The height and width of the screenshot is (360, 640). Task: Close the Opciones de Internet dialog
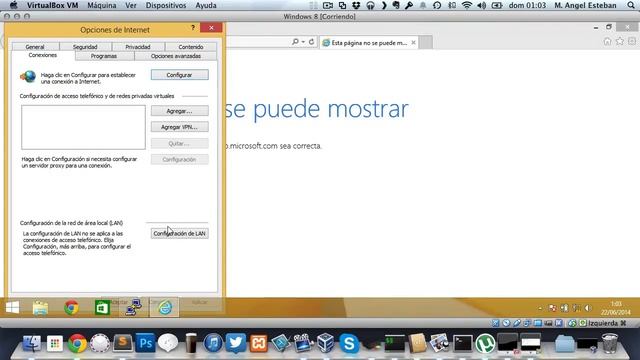[x=211, y=28]
